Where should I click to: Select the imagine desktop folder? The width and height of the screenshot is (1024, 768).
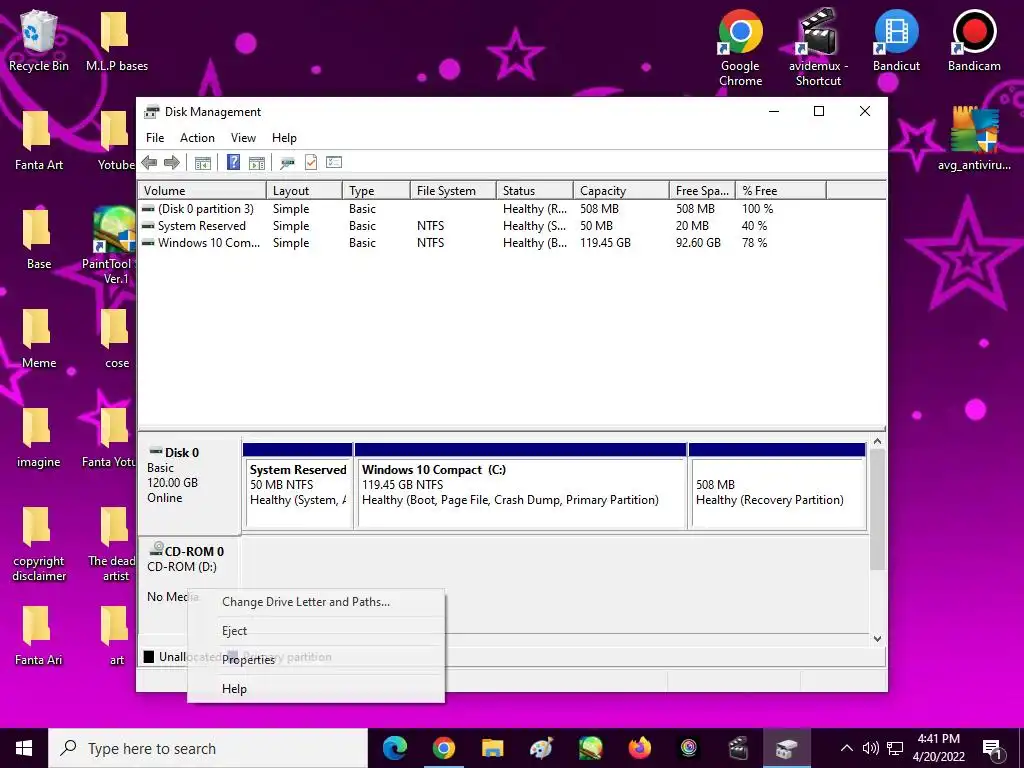(39, 438)
